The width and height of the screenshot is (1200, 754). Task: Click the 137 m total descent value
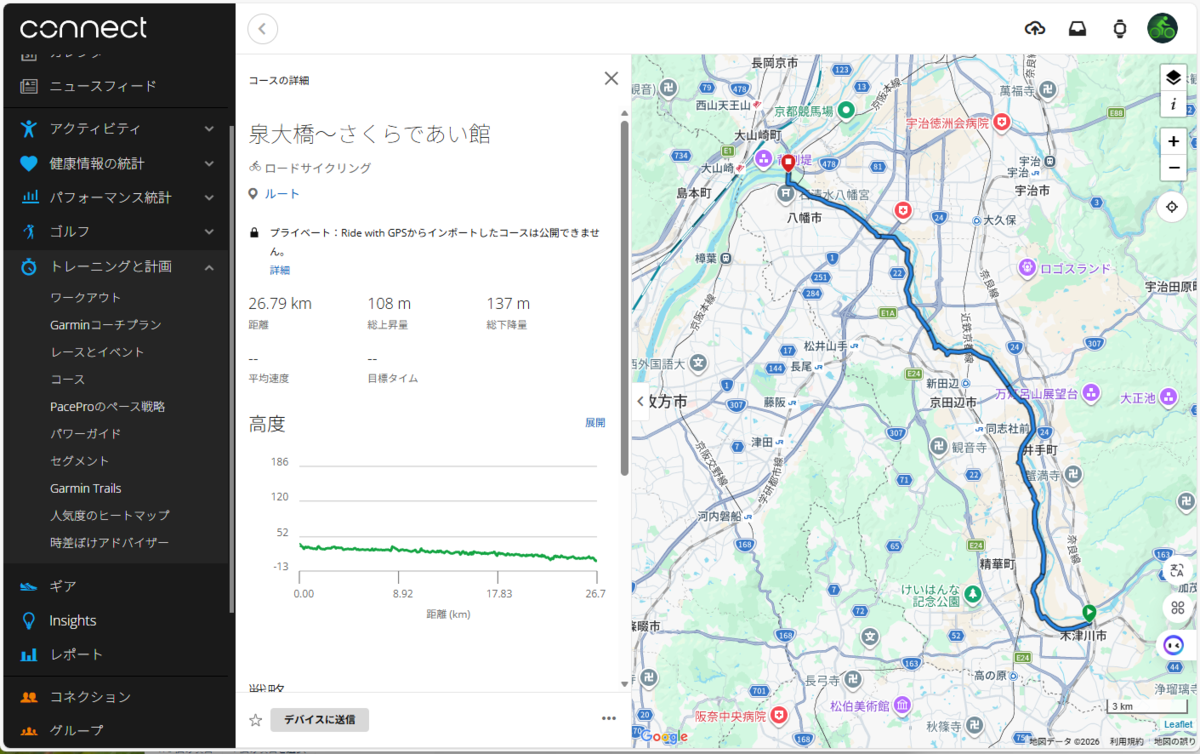point(508,303)
